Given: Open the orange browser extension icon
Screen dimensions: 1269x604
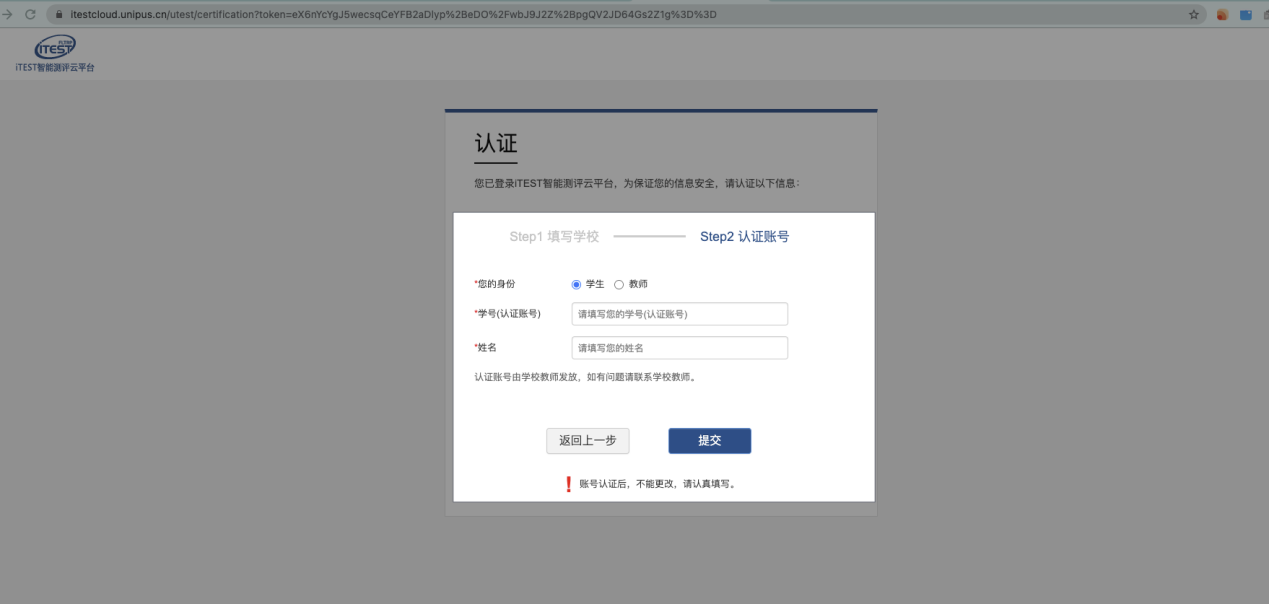Looking at the screenshot, I should point(1221,14).
